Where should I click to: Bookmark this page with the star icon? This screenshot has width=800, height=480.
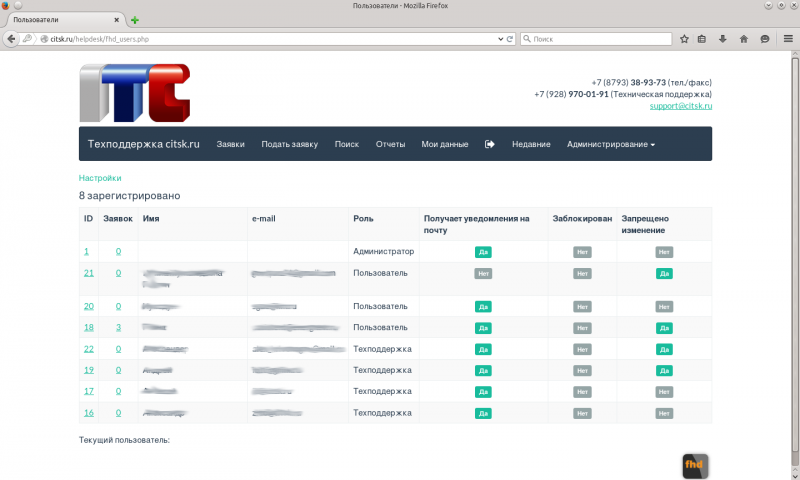click(x=684, y=39)
